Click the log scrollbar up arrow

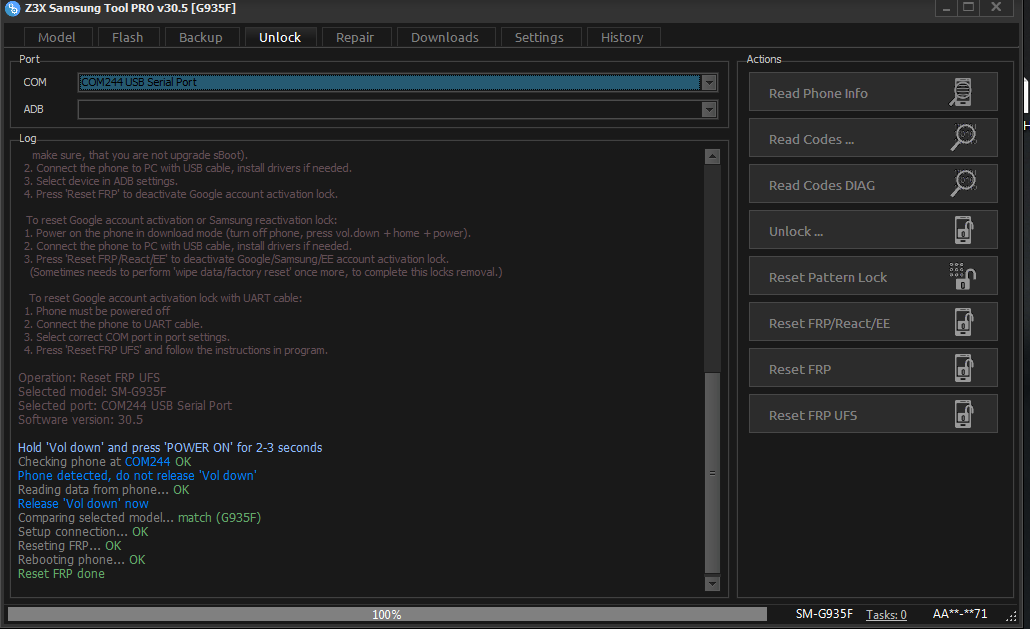tap(712, 156)
